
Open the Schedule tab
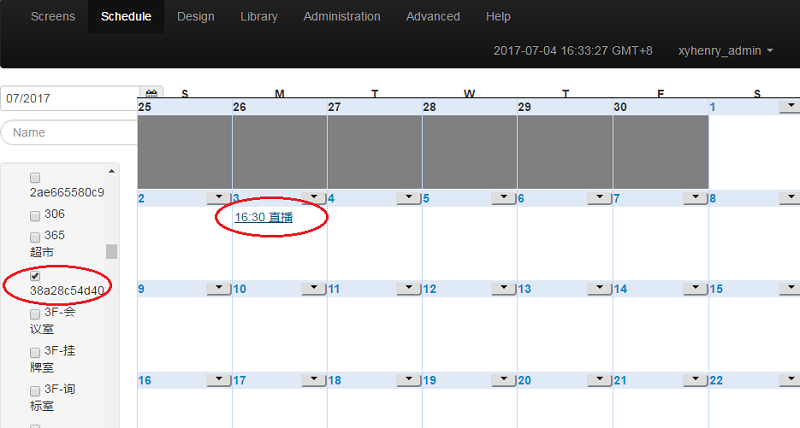[x=126, y=17]
